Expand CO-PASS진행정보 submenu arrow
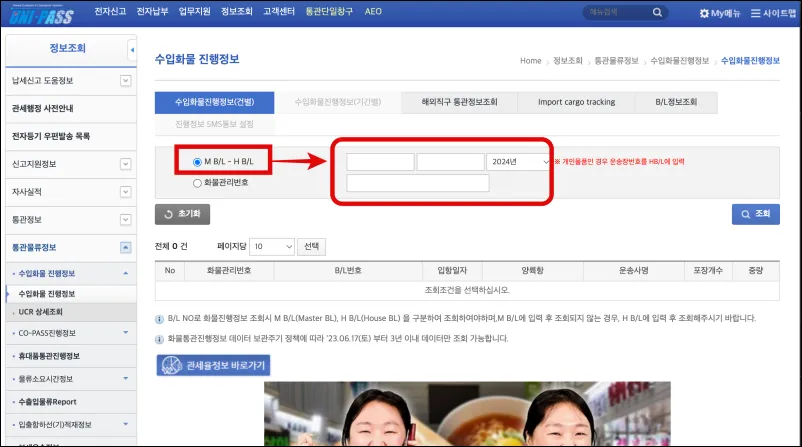The height and width of the screenshot is (447, 802). [125, 333]
